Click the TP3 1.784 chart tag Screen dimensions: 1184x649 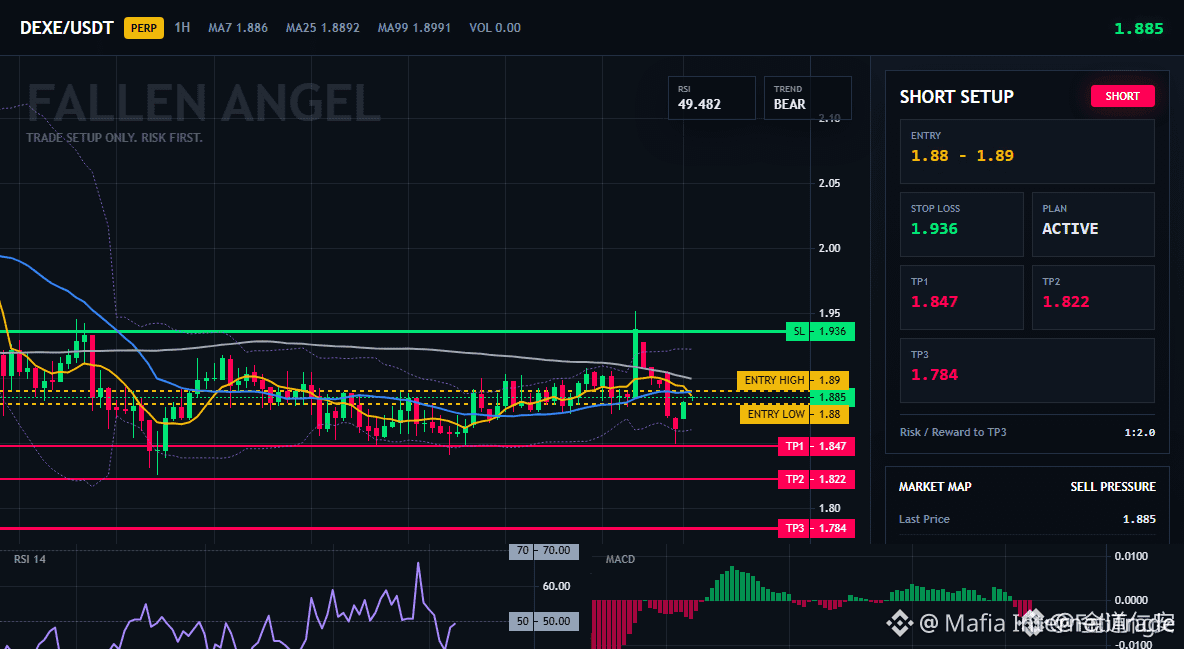816,528
